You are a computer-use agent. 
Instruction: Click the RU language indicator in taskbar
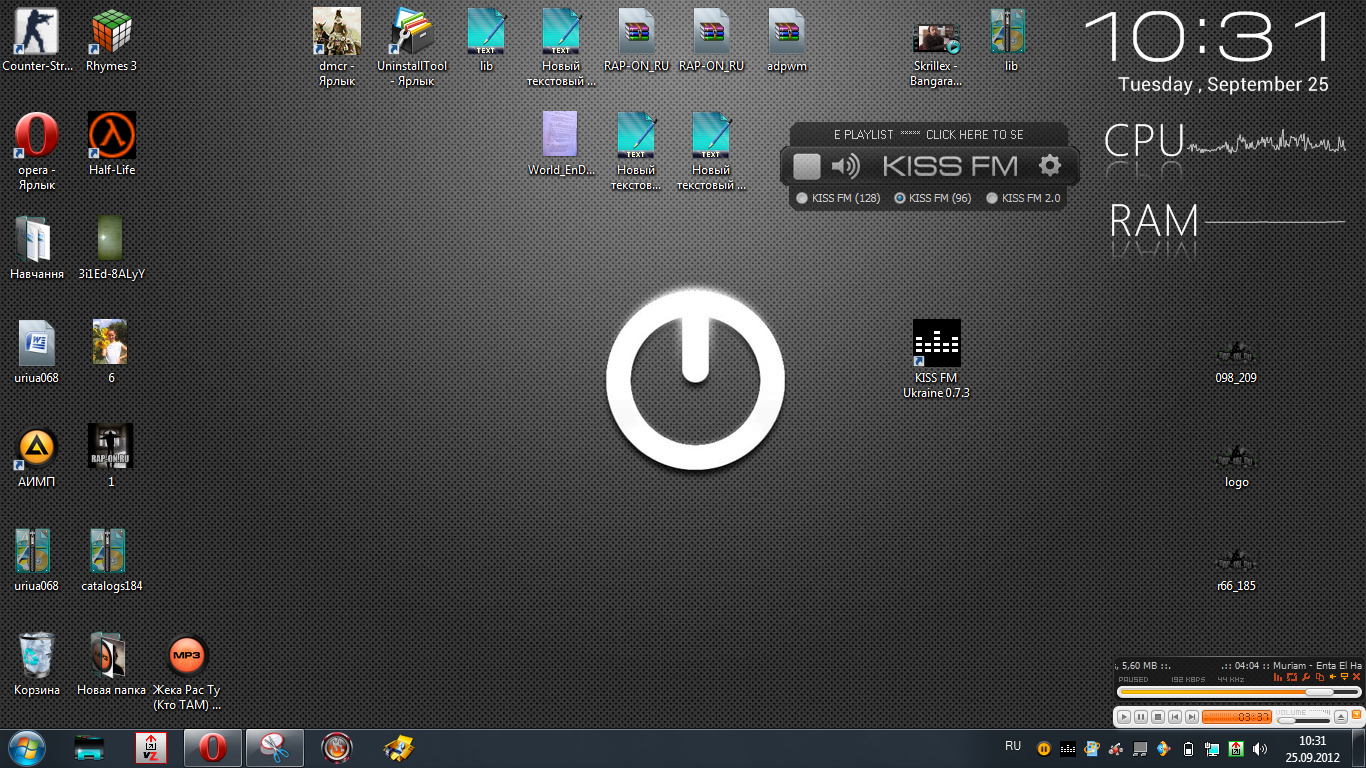[x=1013, y=746]
